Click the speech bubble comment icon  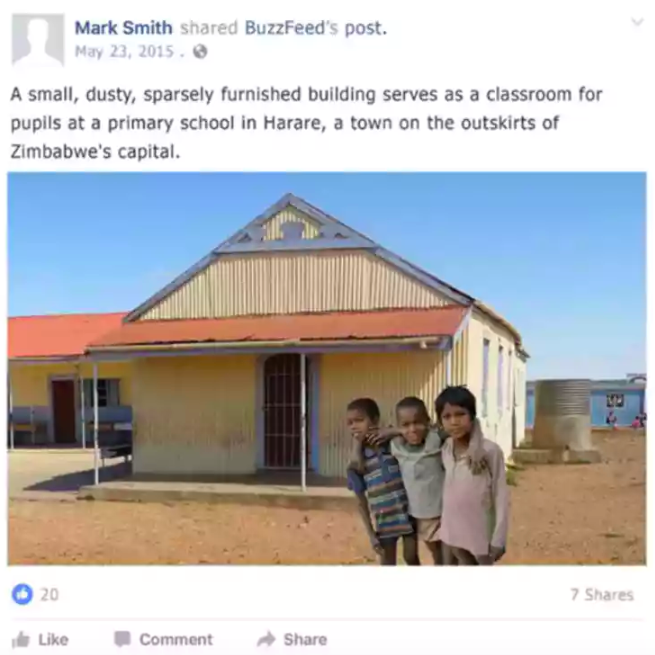pos(122,639)
